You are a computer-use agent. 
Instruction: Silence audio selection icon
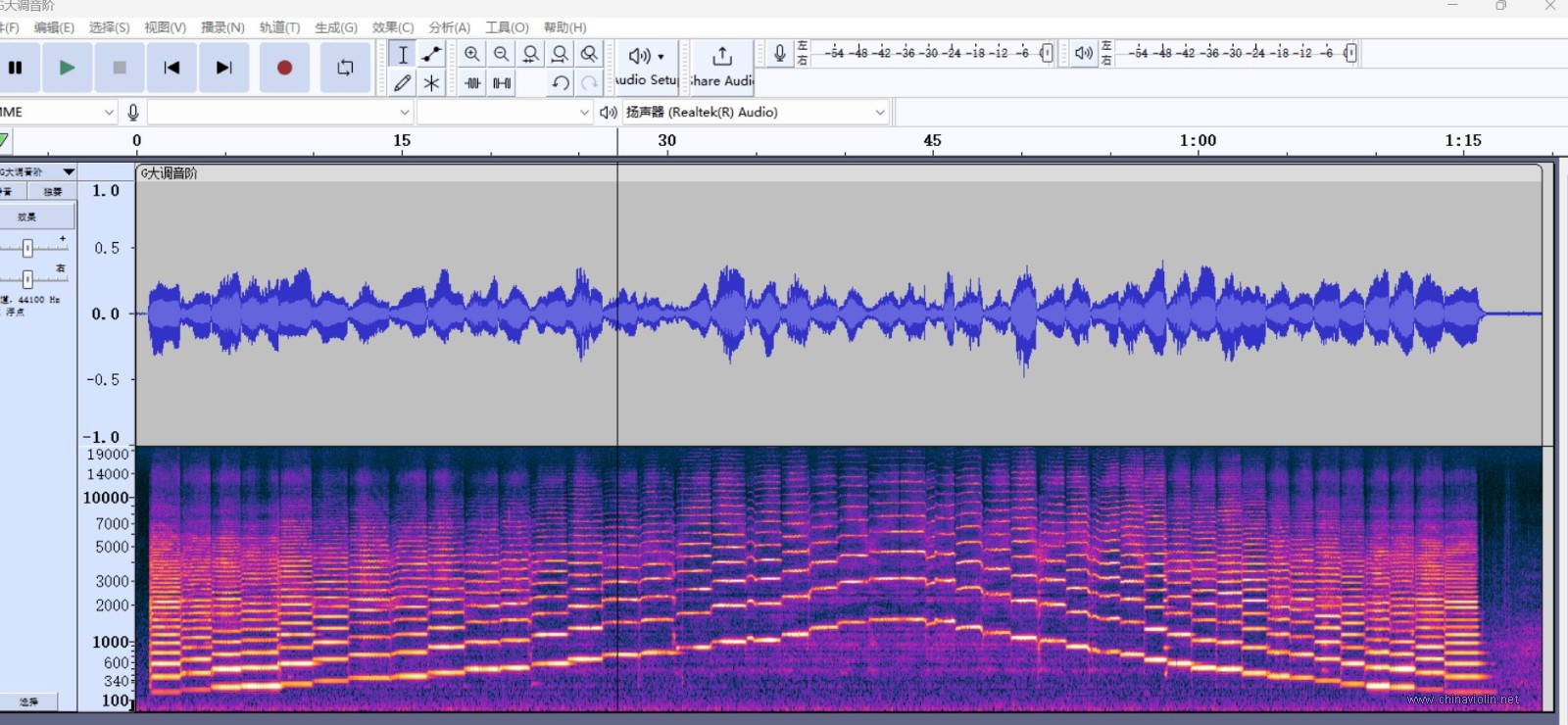coord(502,83)
